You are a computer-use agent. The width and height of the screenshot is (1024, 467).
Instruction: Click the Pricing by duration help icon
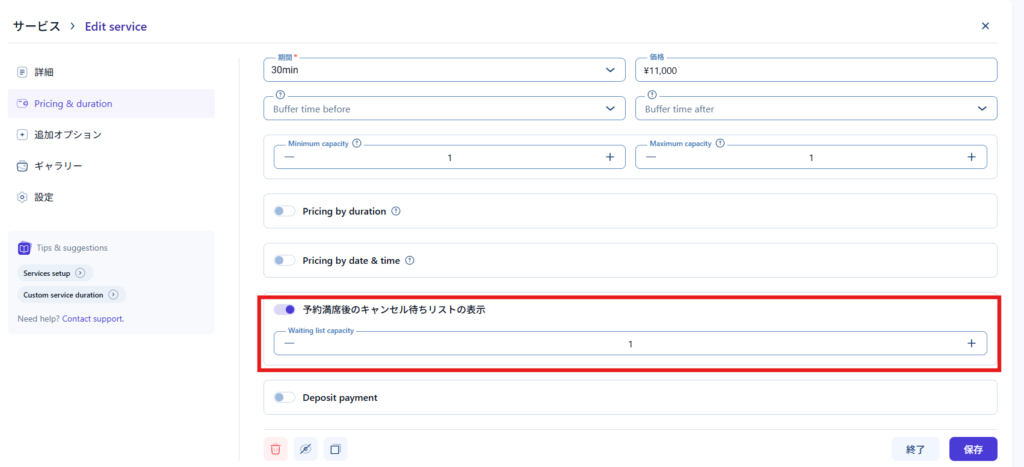click(396, 211)
